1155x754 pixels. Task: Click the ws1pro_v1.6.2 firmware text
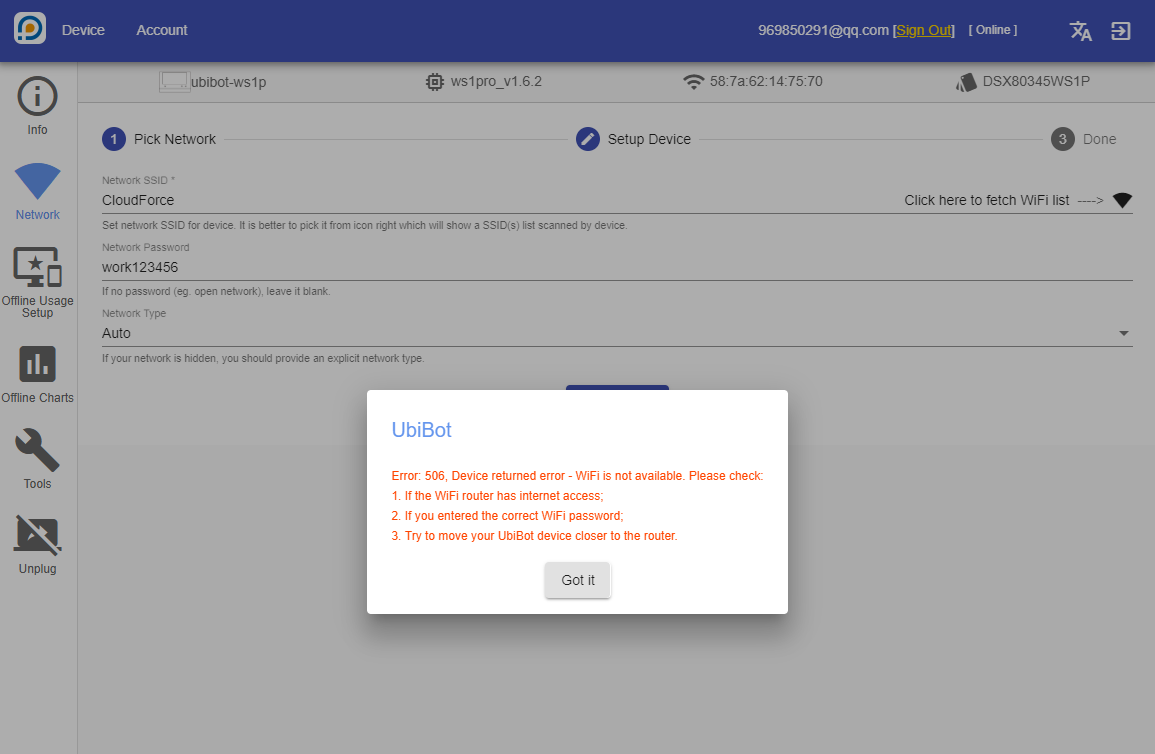coord(496,82)
